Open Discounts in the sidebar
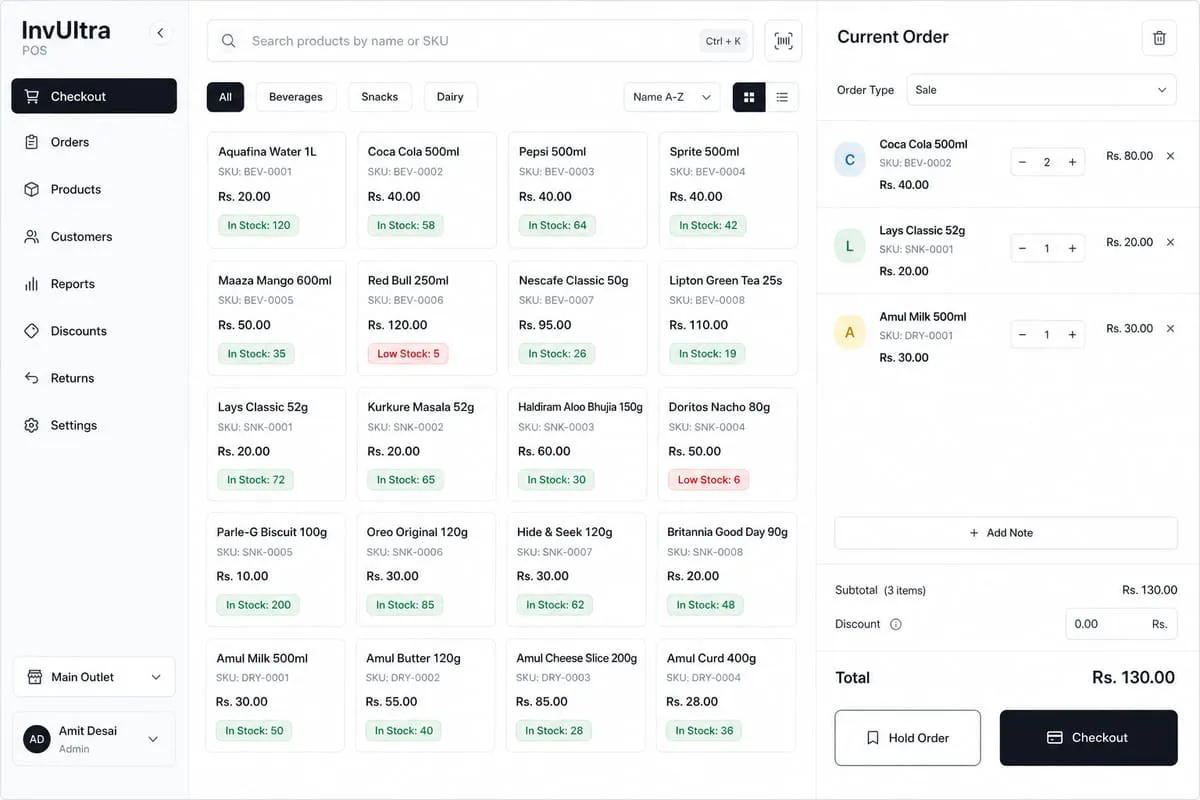 (94, 331)
